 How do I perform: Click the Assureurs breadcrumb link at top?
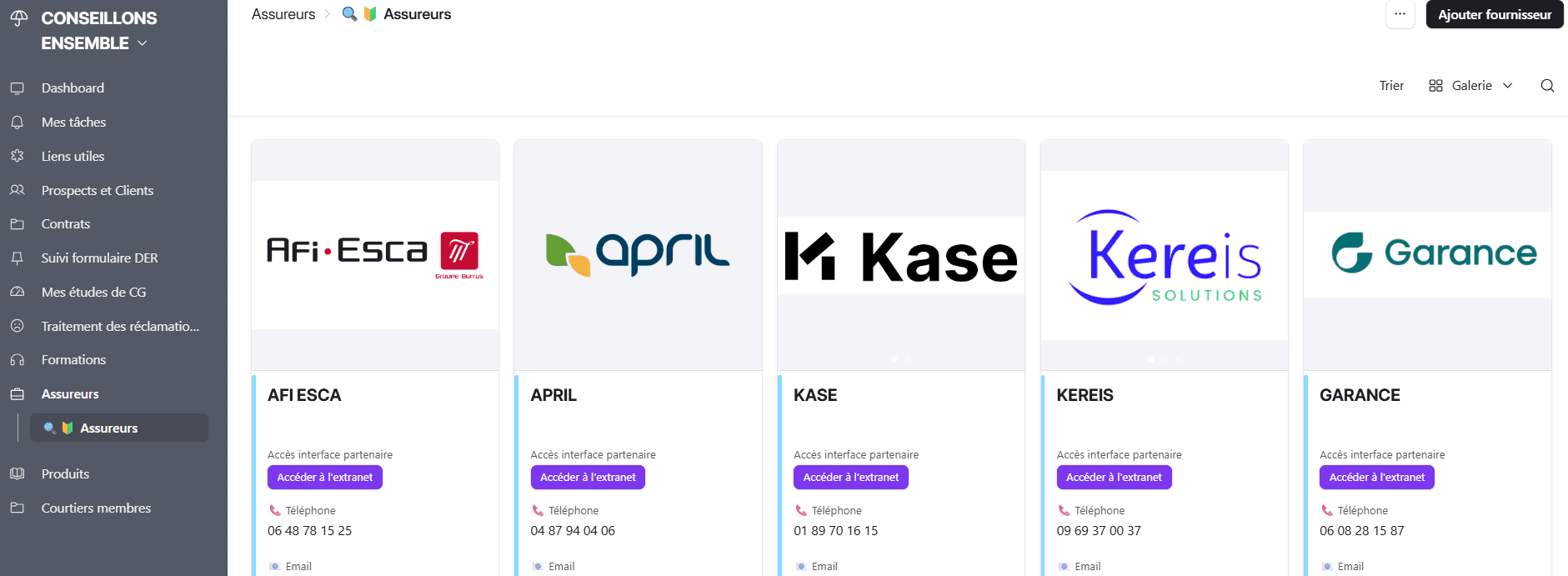point(283,14)
